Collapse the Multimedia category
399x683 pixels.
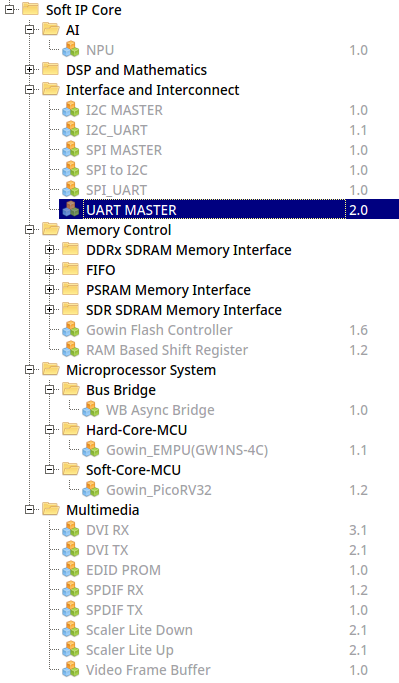[x=29, y=509]
